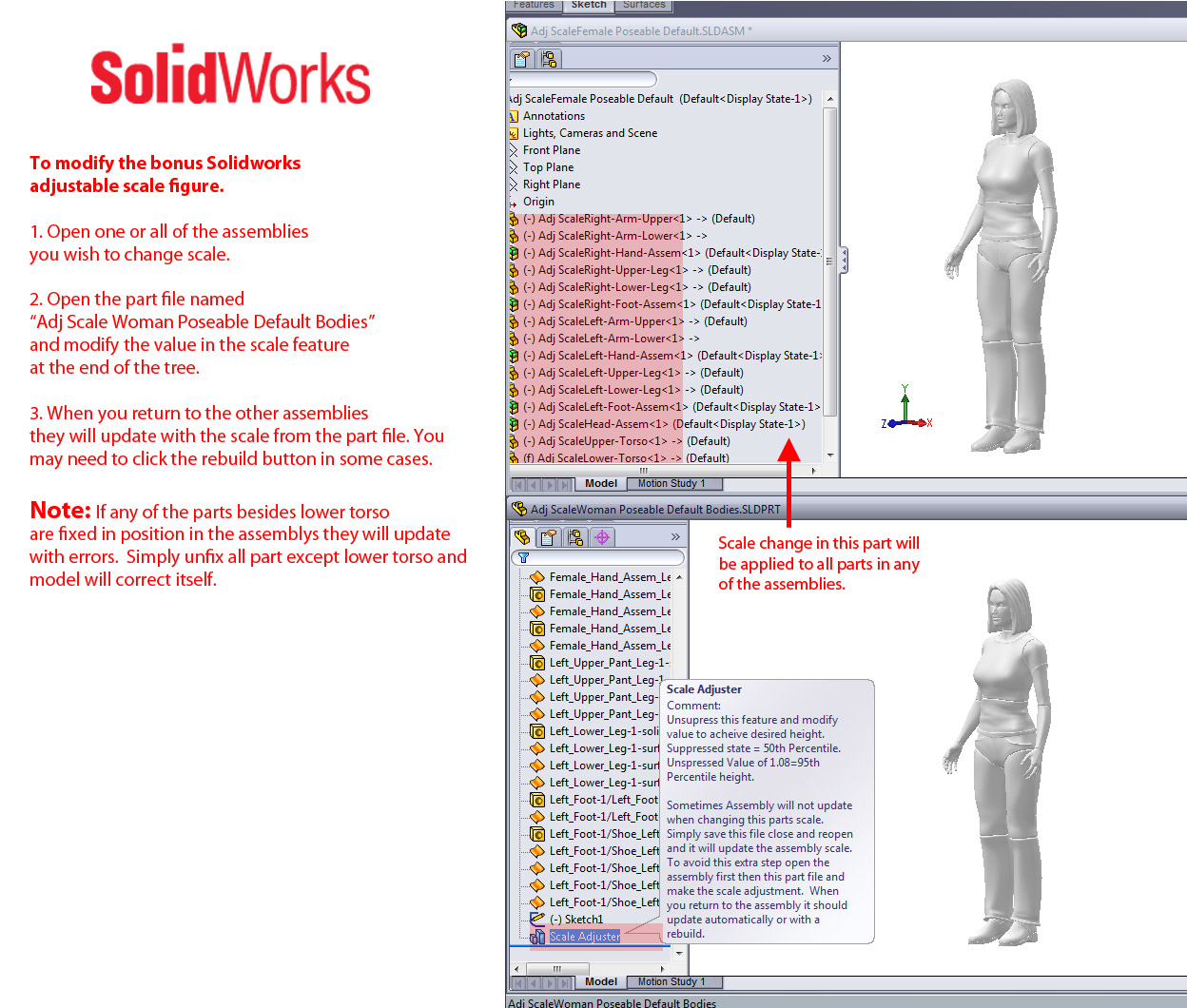Click the FeatureManager design tree icon in part panel
Screen dimensions: 1187x1008
click(x=522, y=537)
